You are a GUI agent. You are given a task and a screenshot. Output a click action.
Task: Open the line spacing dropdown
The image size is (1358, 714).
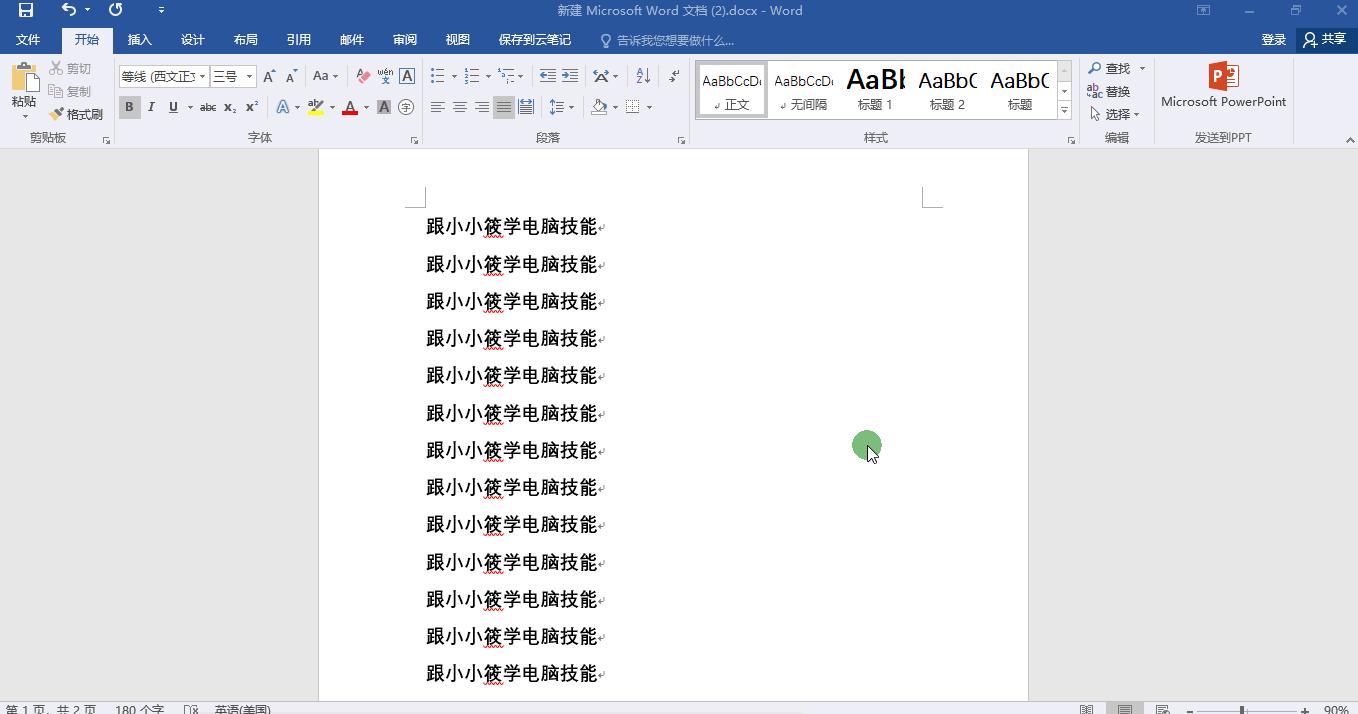coord(570,107)
